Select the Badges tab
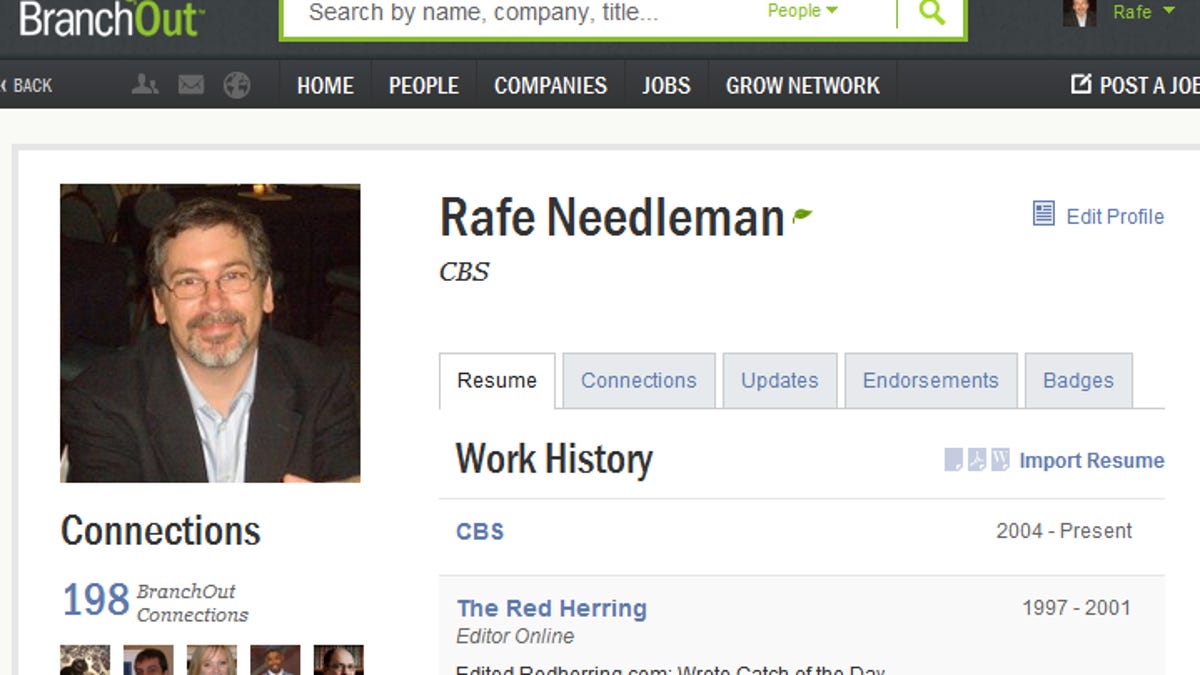The width and height of the screenshot is (1200, 675). point(1078,381)
